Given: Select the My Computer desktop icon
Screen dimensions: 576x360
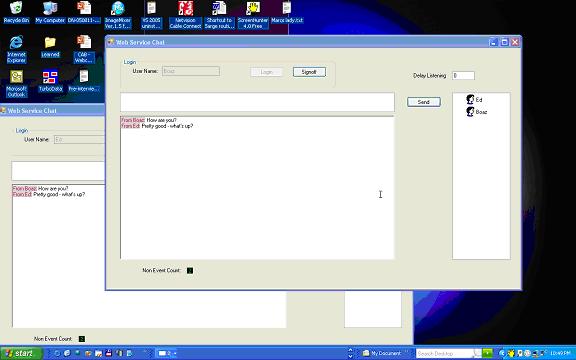Looking at the screenshot, I should pyautogui.click(x=50, y=12).
